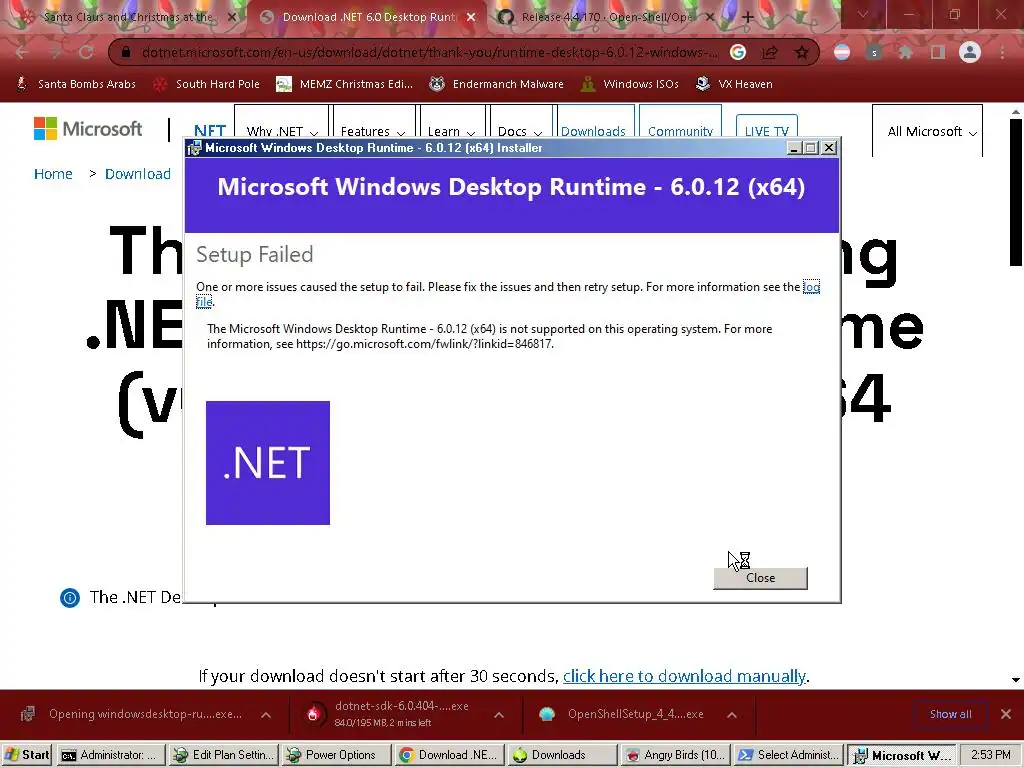Click dotnet-sdk download progress icon

313,714
